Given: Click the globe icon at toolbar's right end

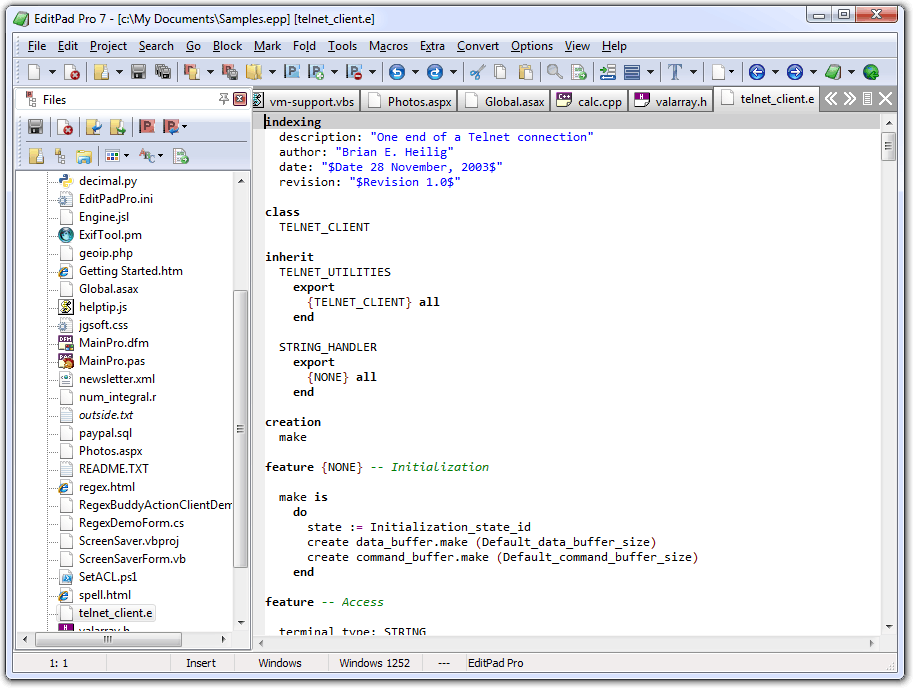Looking at the screenshot, I should click(871, 72).
